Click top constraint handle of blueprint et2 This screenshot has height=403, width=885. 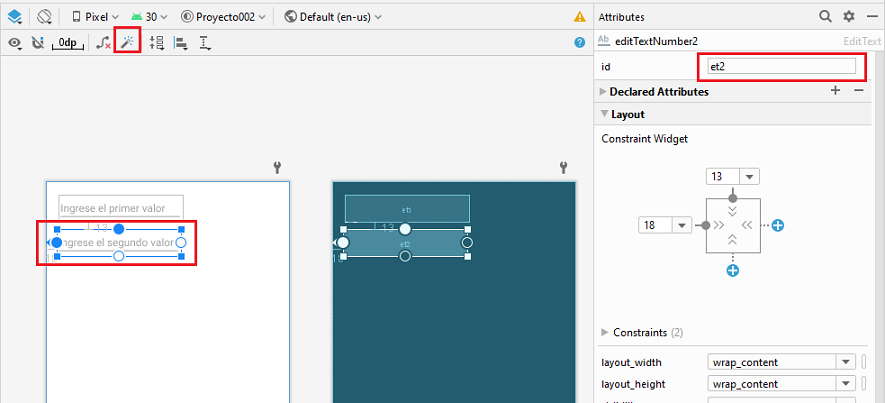pyautogui.click(x=405, y=229)
